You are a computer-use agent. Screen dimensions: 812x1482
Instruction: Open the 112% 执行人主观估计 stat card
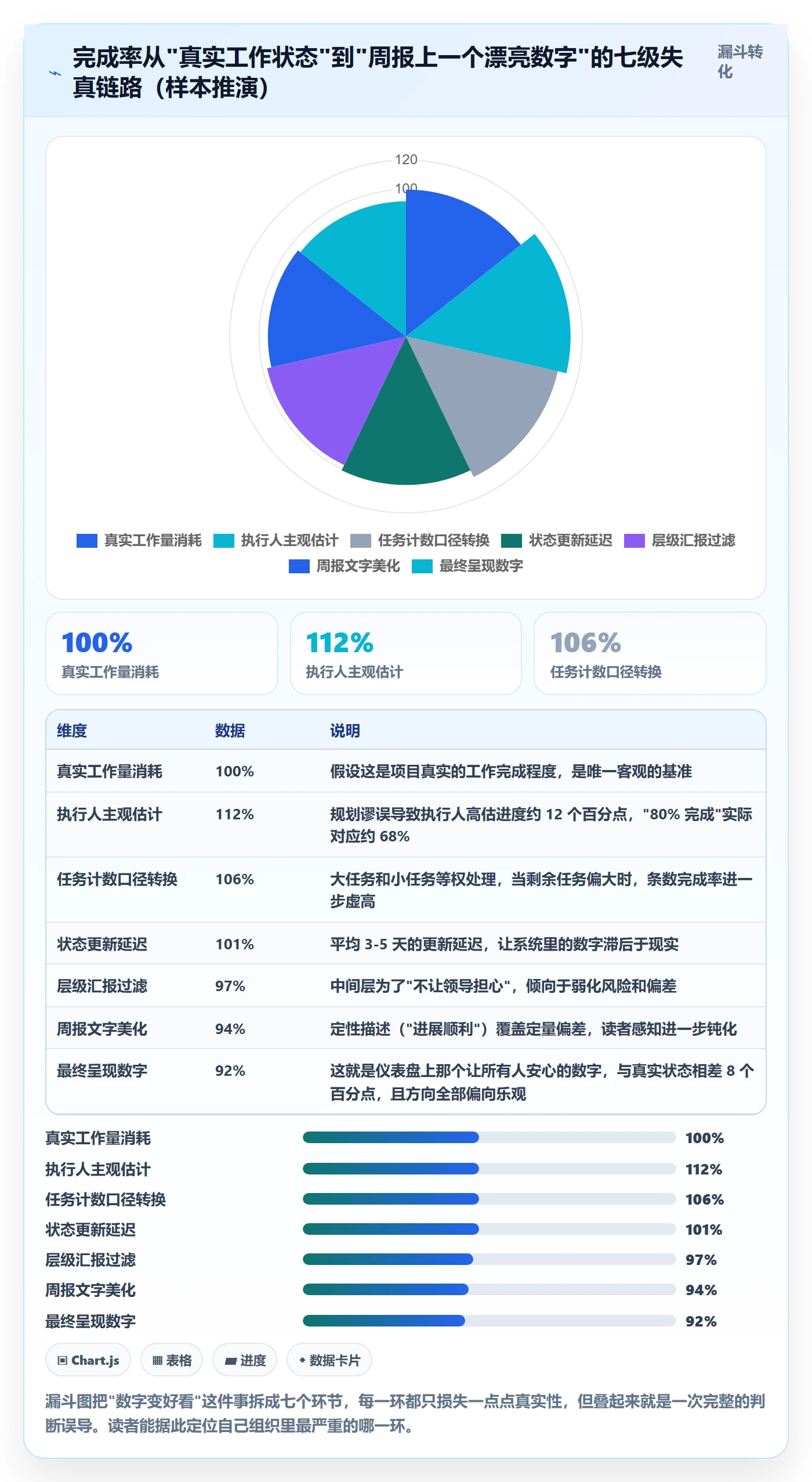tap(406, 653)
